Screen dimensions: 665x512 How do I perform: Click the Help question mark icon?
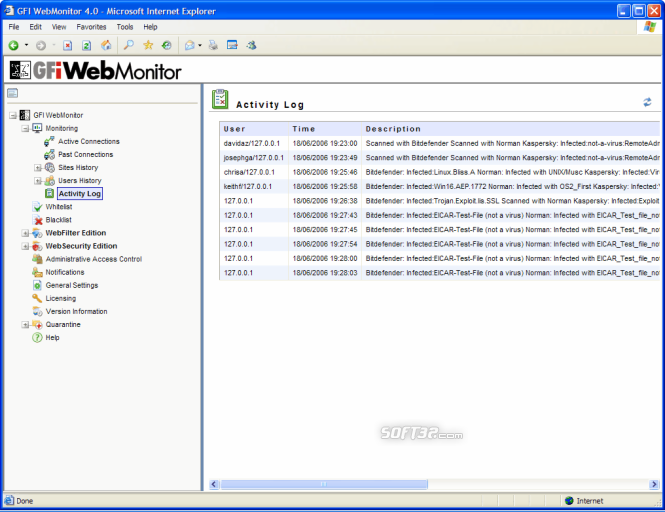tap(37, 338)
